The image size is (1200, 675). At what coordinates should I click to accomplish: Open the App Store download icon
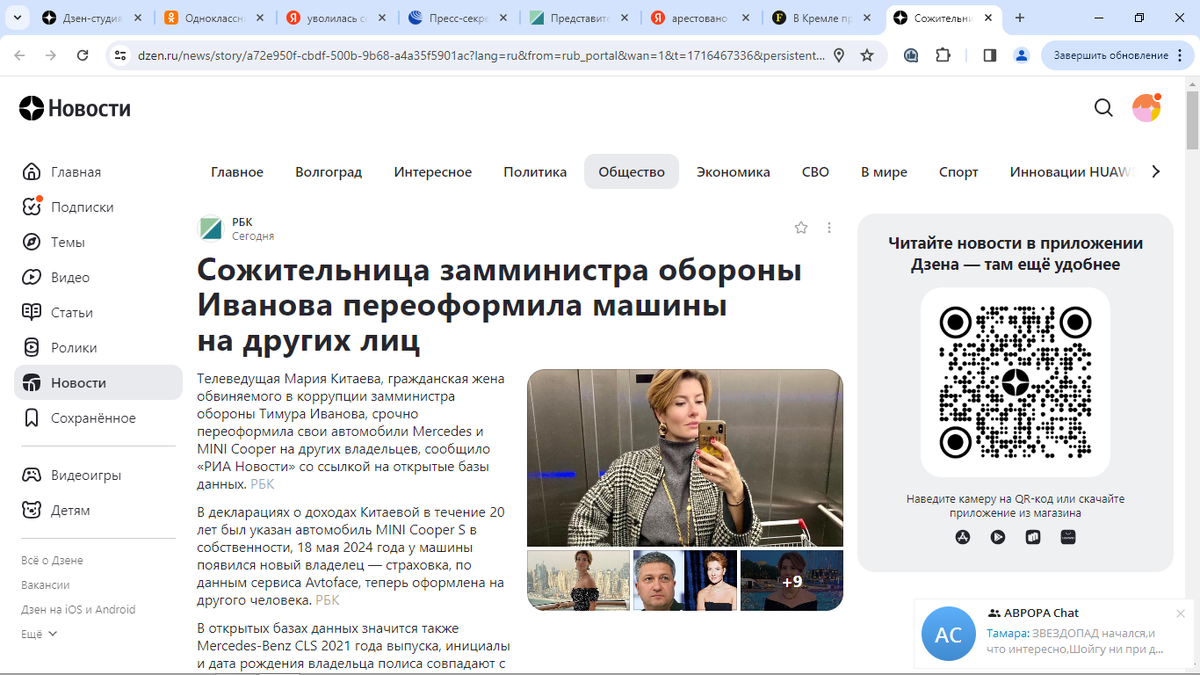[963, 537]
